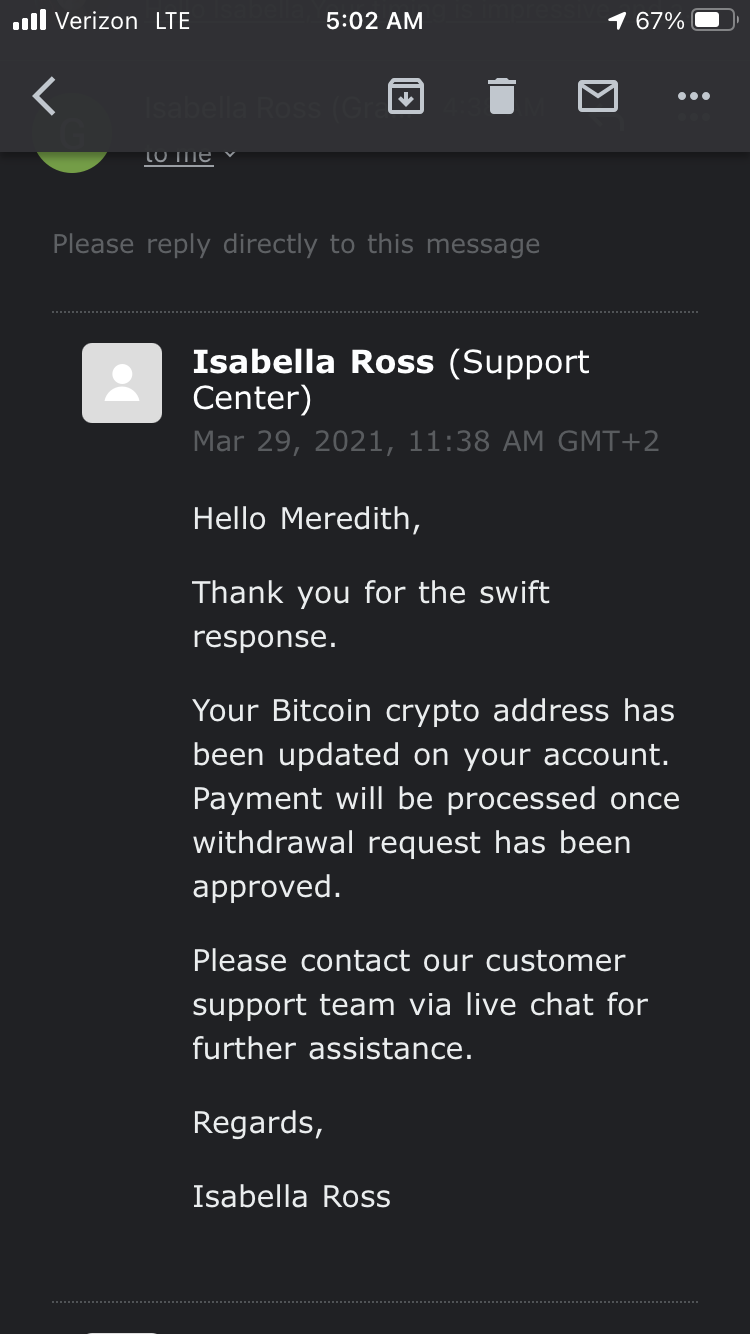Screen dimensions: 750x1334
Task: Tap the sender name "Isabella Ross (Support Center)"
Action: [x=391, y=379]
